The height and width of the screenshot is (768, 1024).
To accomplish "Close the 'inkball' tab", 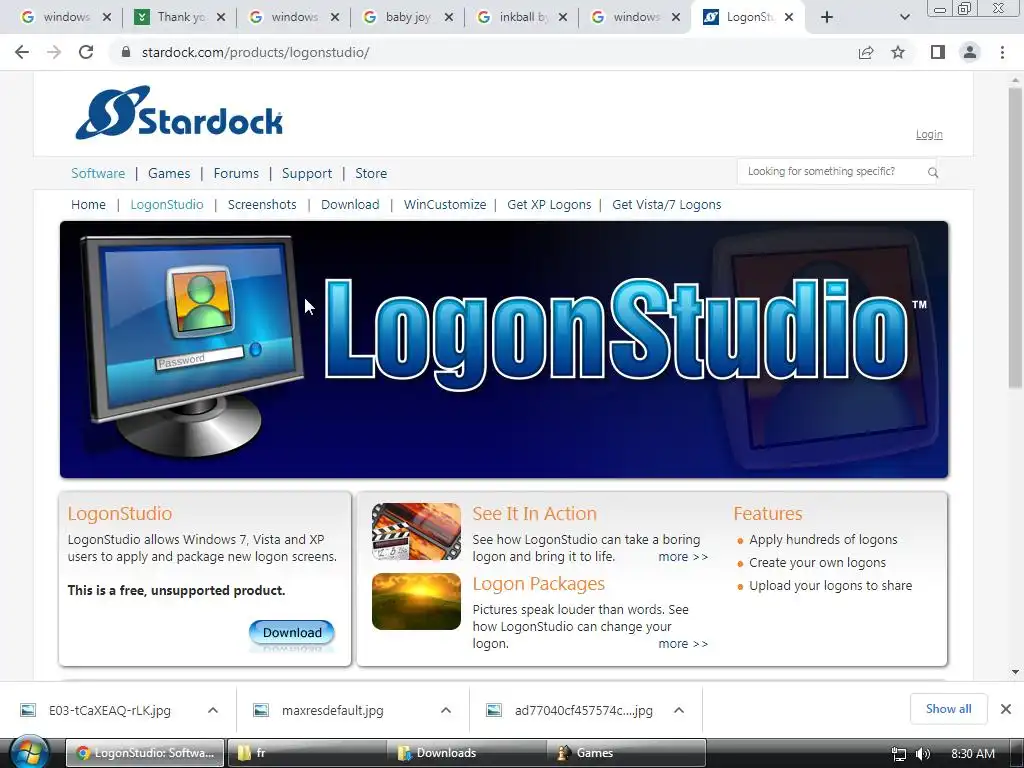I will pos(562,17).
